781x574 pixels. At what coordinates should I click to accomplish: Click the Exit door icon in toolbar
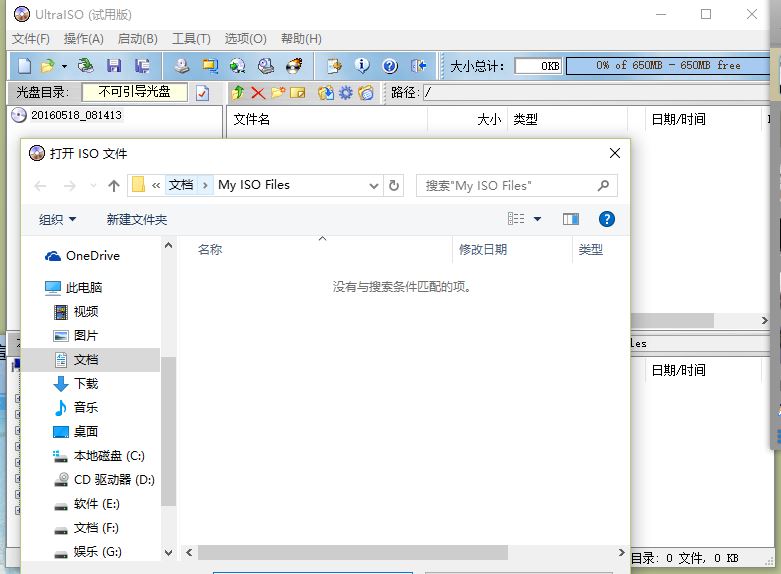[418, 66]
